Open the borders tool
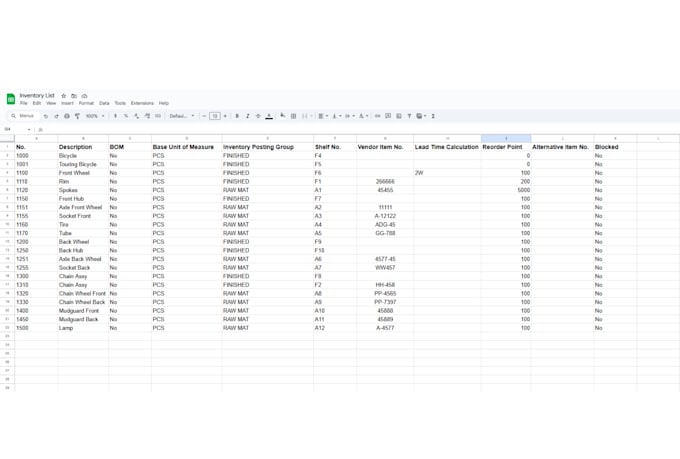 pos(294,116)
